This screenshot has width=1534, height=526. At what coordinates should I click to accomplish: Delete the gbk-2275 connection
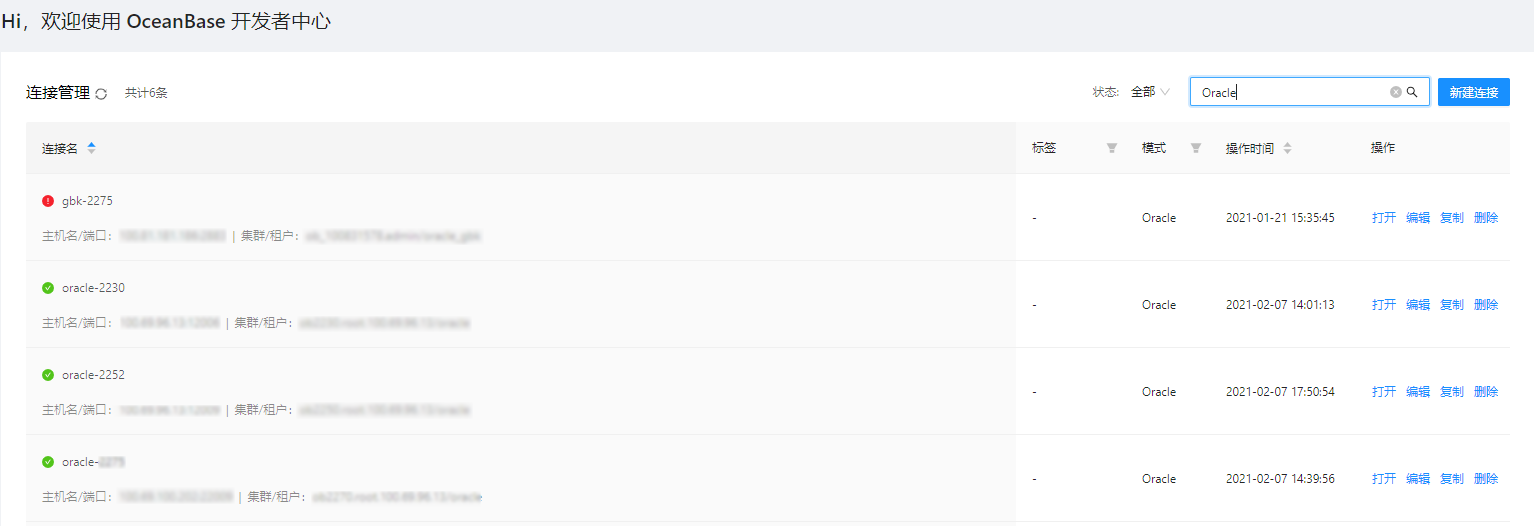1486,218
